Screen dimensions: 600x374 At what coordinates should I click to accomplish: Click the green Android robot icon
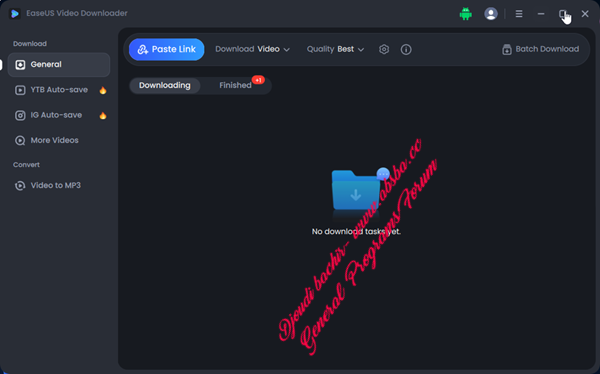click(x=465, y=14)
